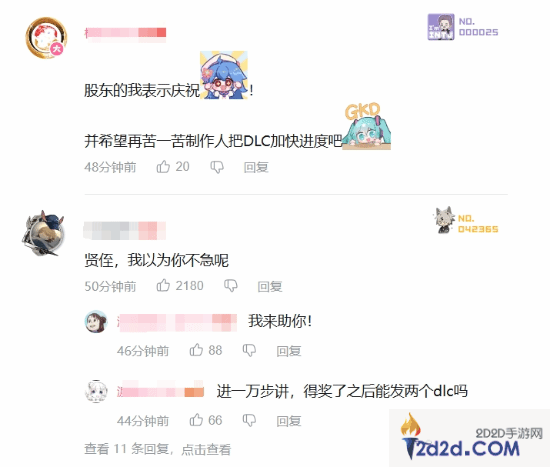Open the second commenter's avatar with rabbit ears
This screenshot has height=467, width=550.
pyautogui.click(x=43, y=232)
